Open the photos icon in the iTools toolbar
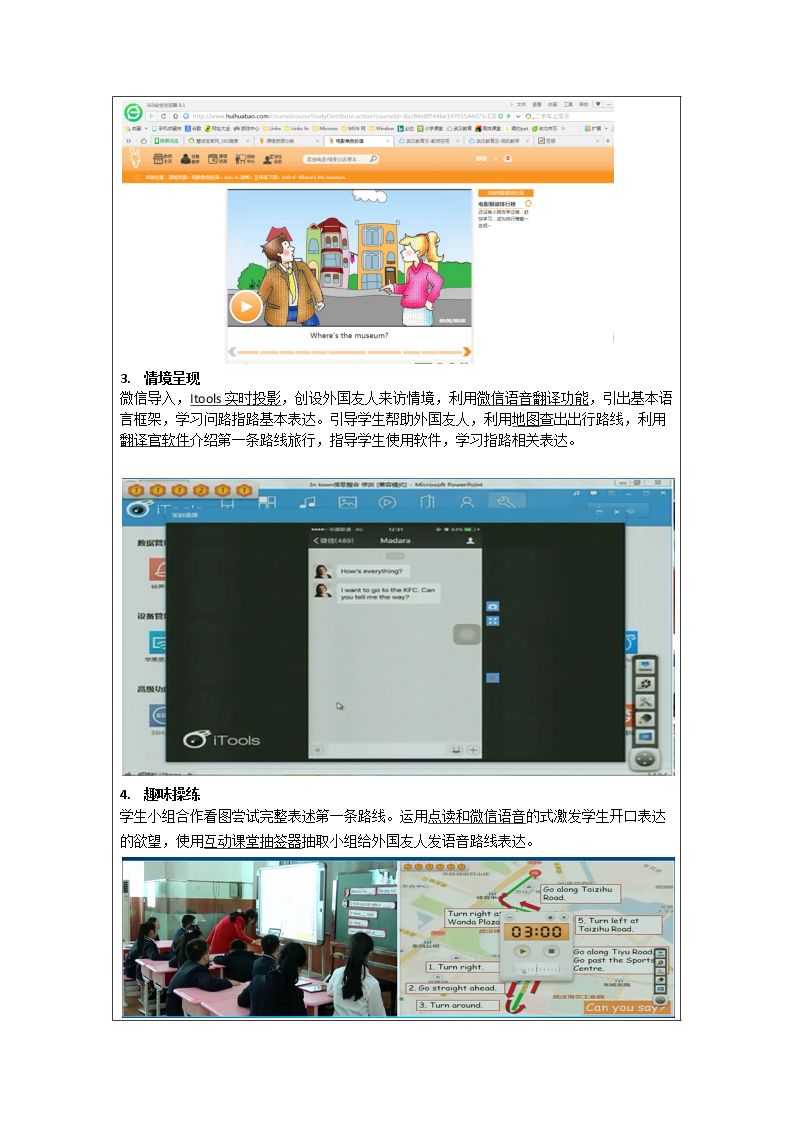 click(347, 503)
